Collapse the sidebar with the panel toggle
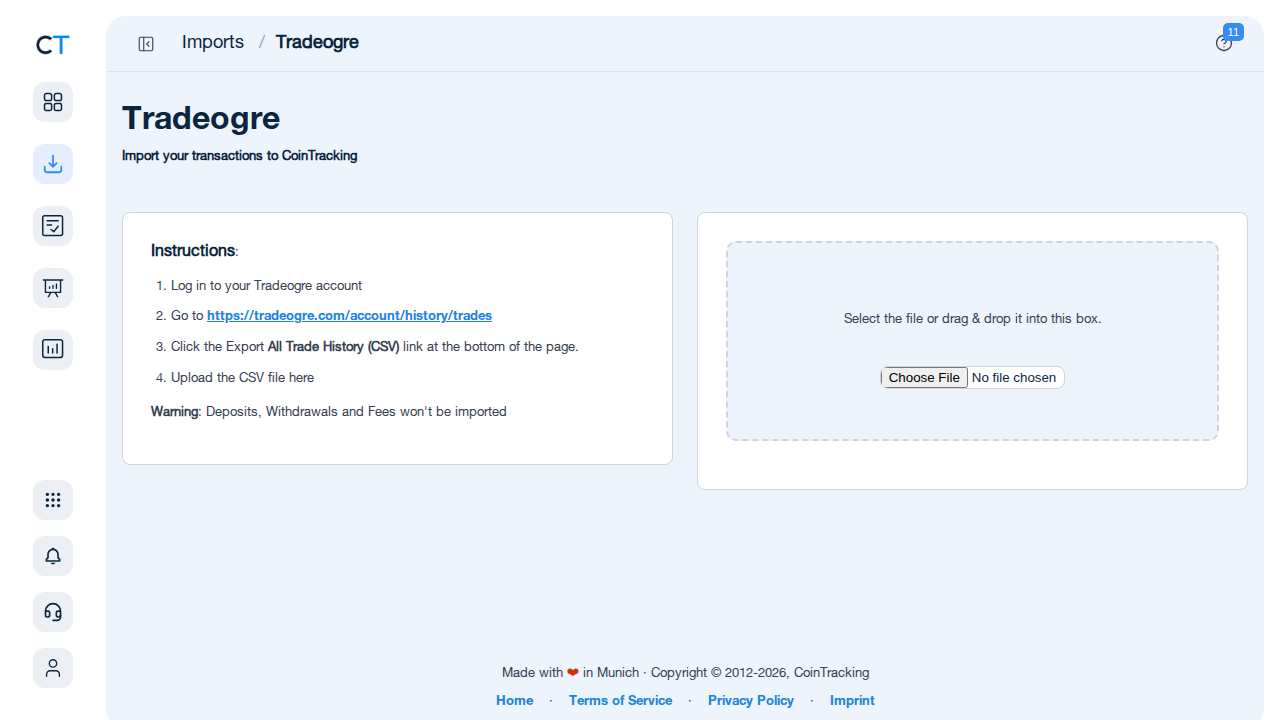Viewport: 1280px width, 720px height. pos(146,44)
